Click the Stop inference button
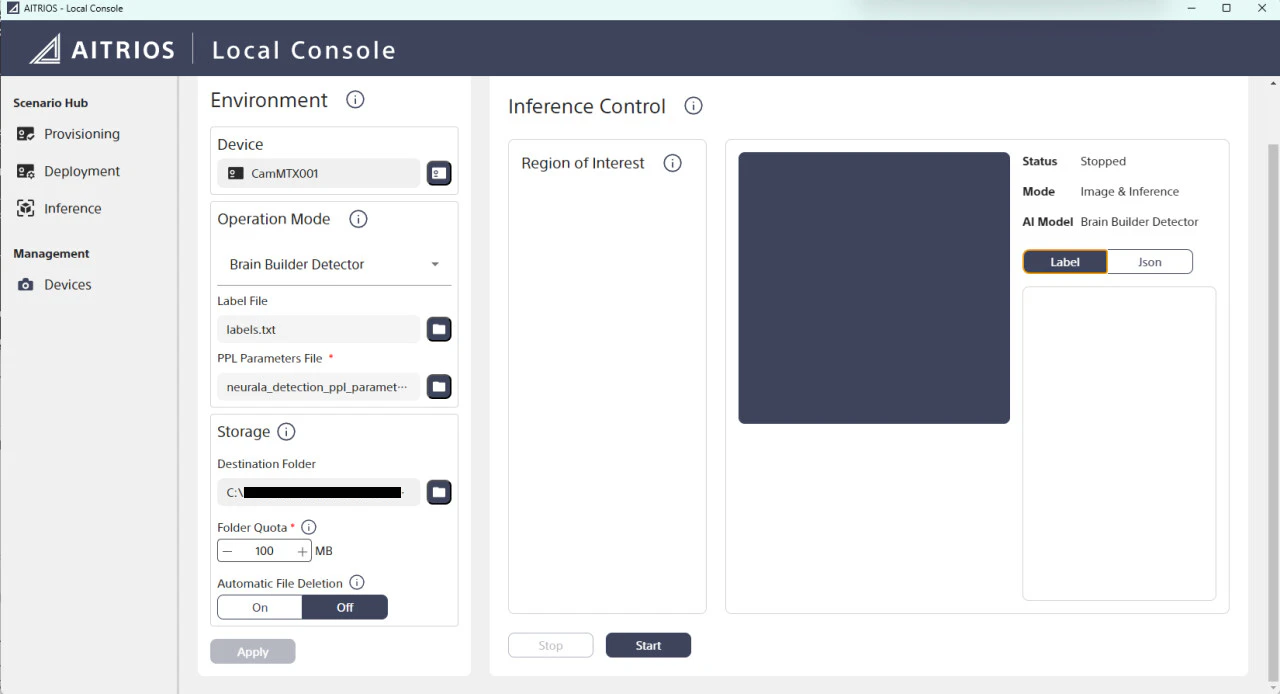Image resolution: width=1280 pixels, height=694 pixels. pyautogui.click(x=551, y=646)
